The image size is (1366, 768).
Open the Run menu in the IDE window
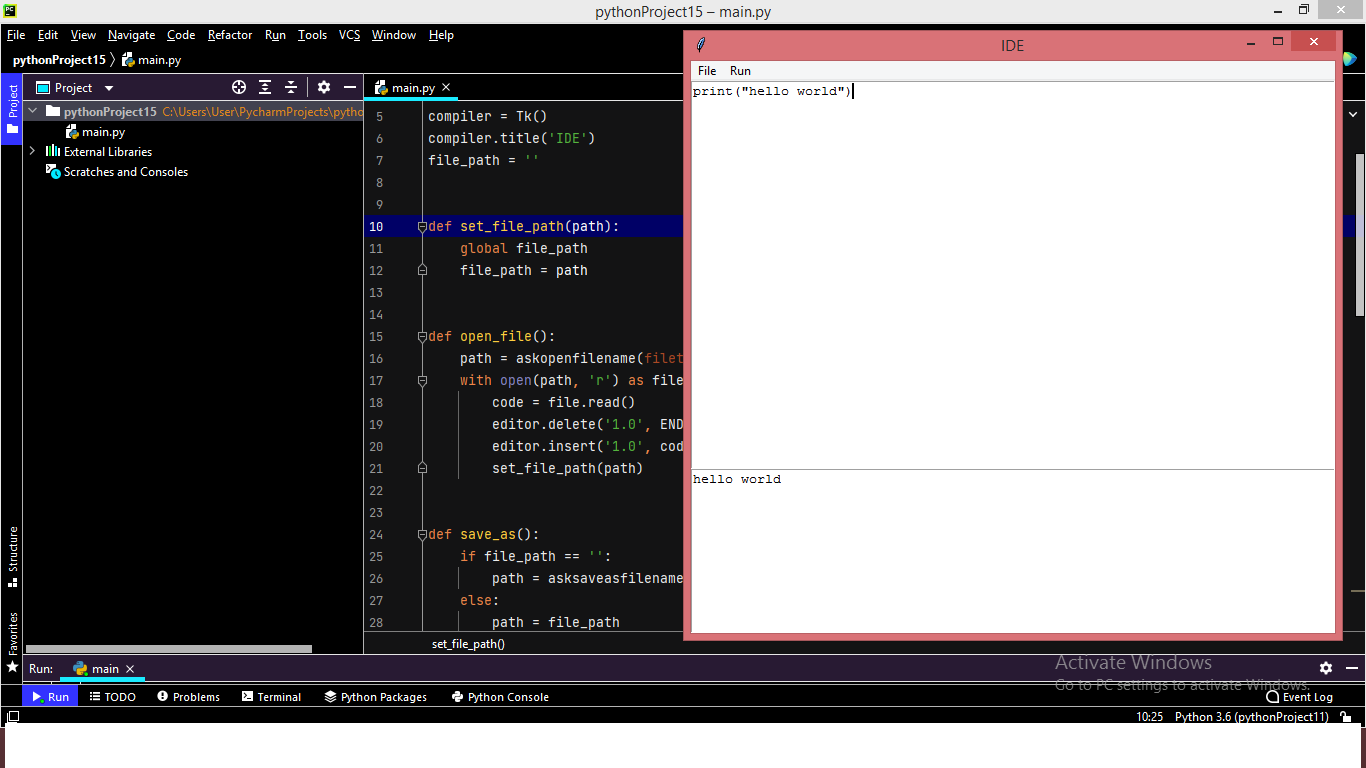tap(740, 71)
